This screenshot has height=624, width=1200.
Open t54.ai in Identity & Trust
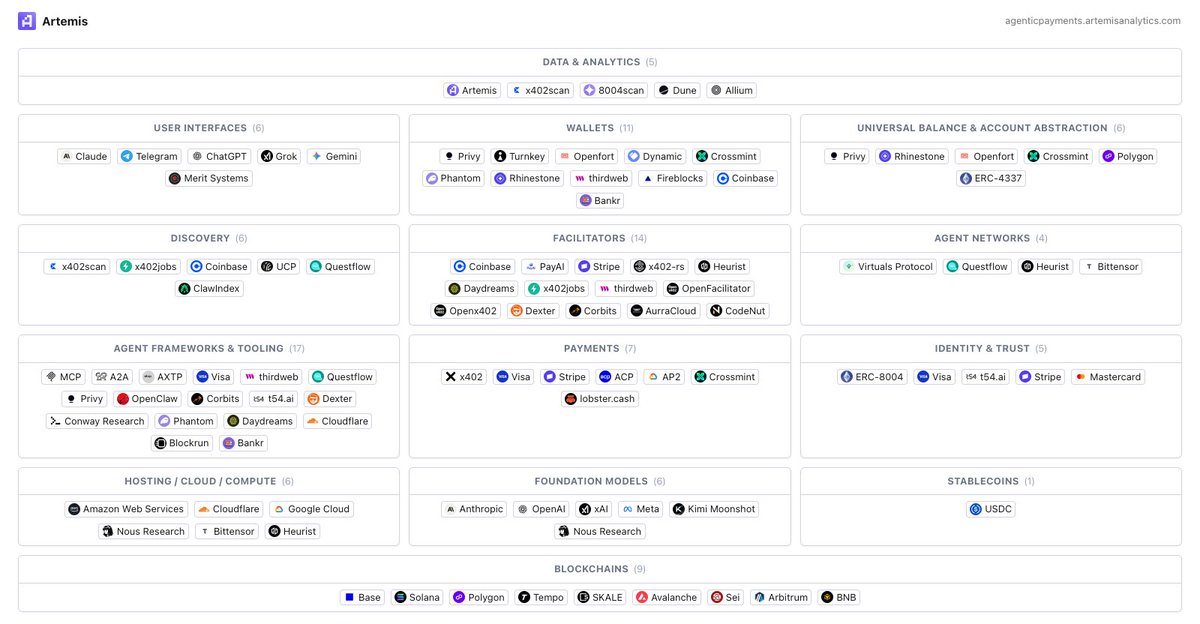(986, 376)
